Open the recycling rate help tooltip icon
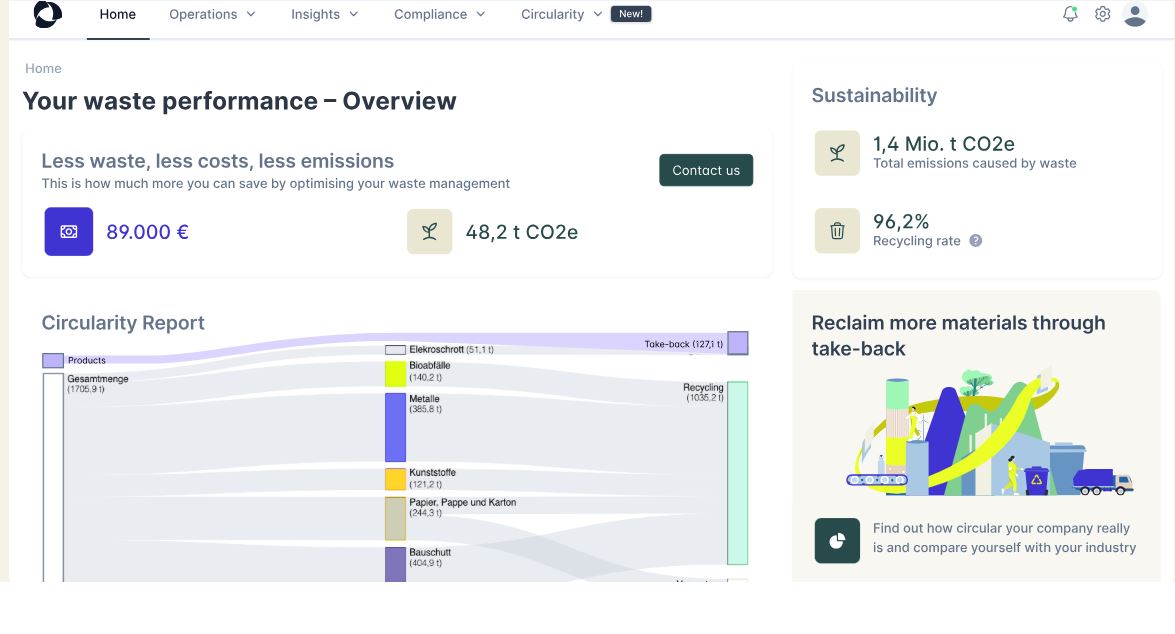The width and height of the screenshot is (1175, 634). point(975,241)
